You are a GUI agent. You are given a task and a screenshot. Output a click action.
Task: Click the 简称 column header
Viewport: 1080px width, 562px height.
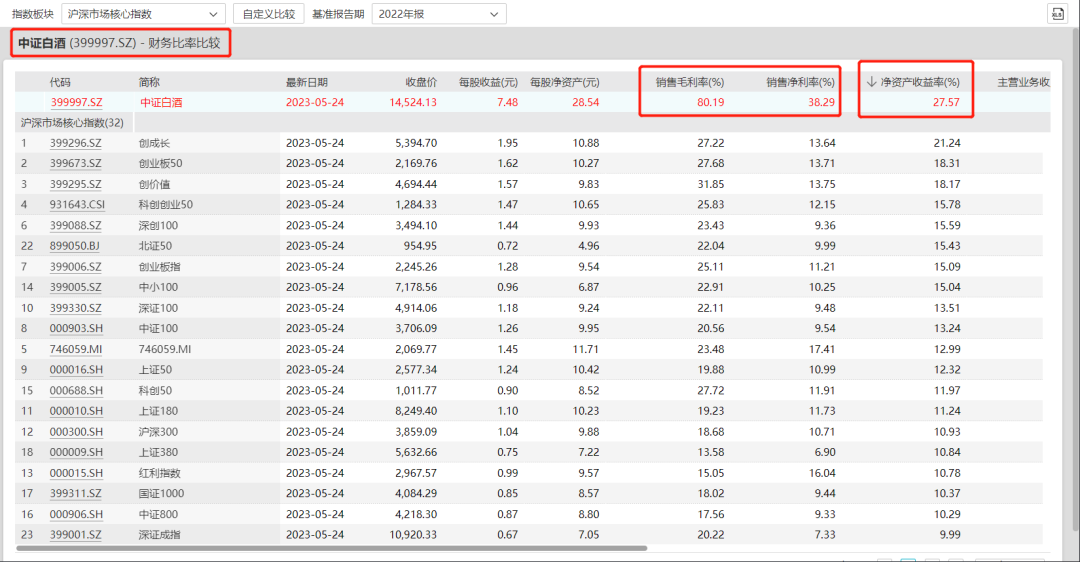click(x=149, y=82)
